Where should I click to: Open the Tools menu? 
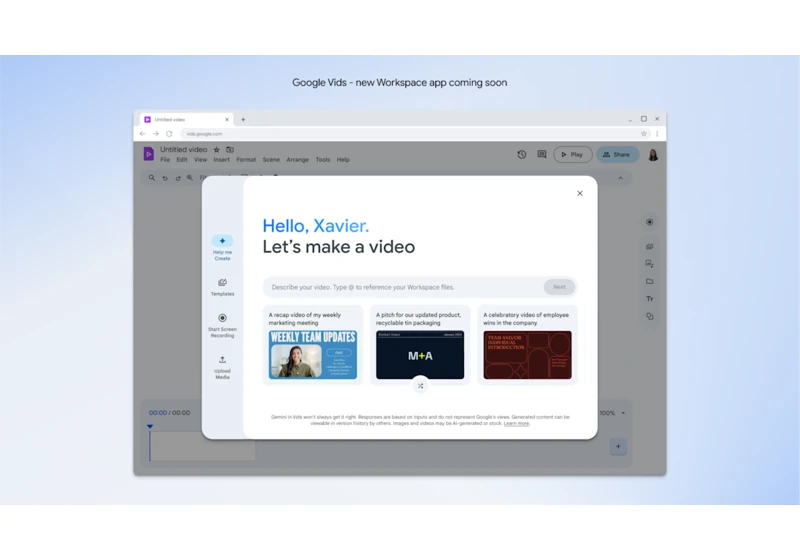tap(322, 160)
